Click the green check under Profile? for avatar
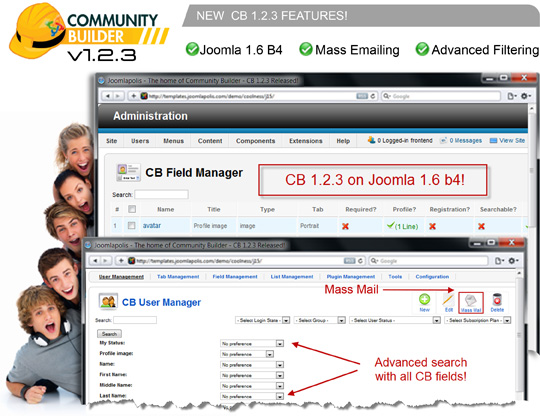Viewport: 540px width, 416px height. 390,226
